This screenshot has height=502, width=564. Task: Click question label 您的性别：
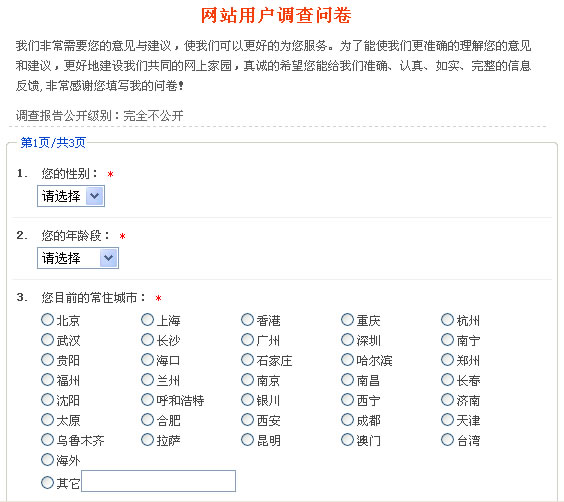[x=69, y=174]
